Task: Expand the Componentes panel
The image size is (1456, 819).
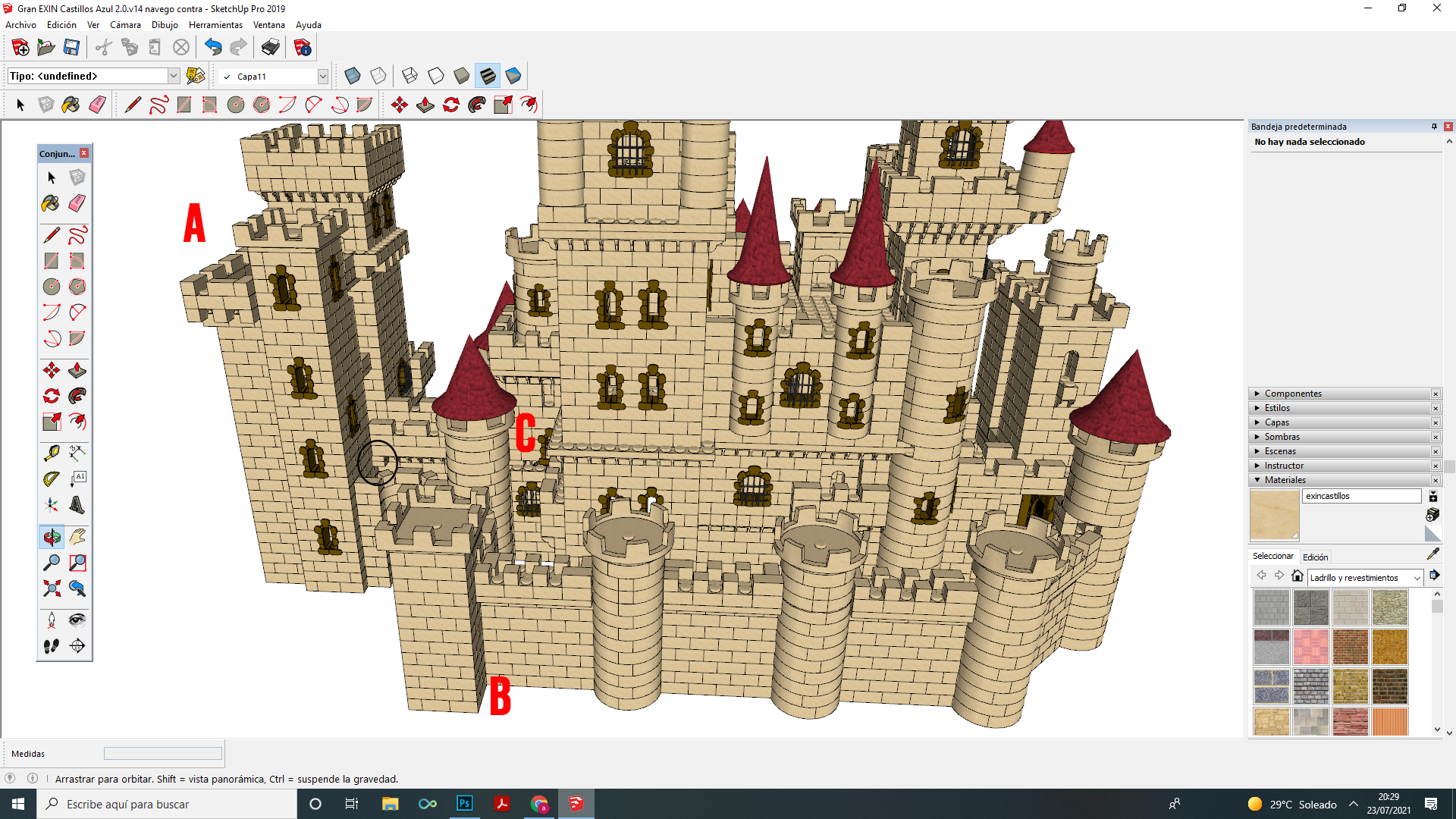Action: coord(1293,394)
